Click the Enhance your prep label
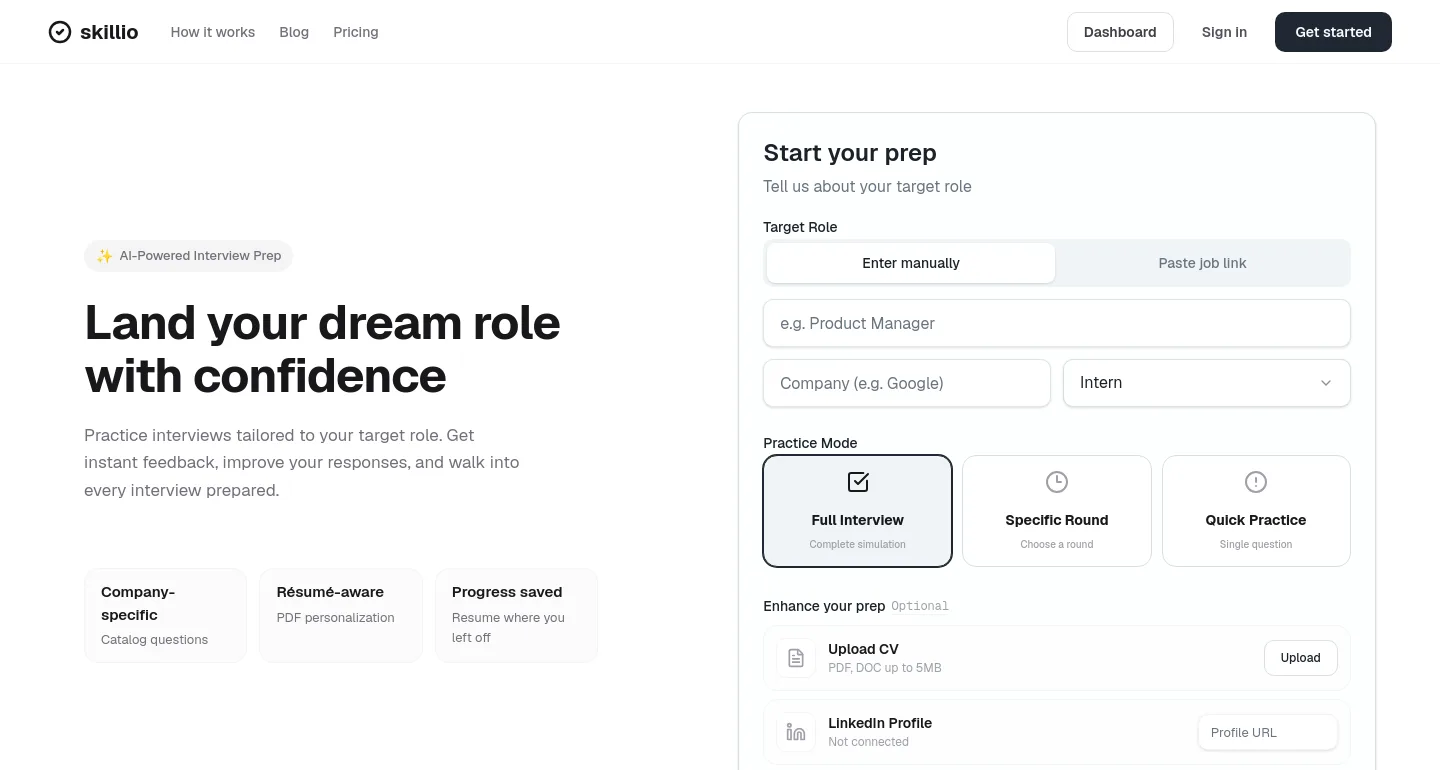This screenshot has width=1440, height=770. 824,606
